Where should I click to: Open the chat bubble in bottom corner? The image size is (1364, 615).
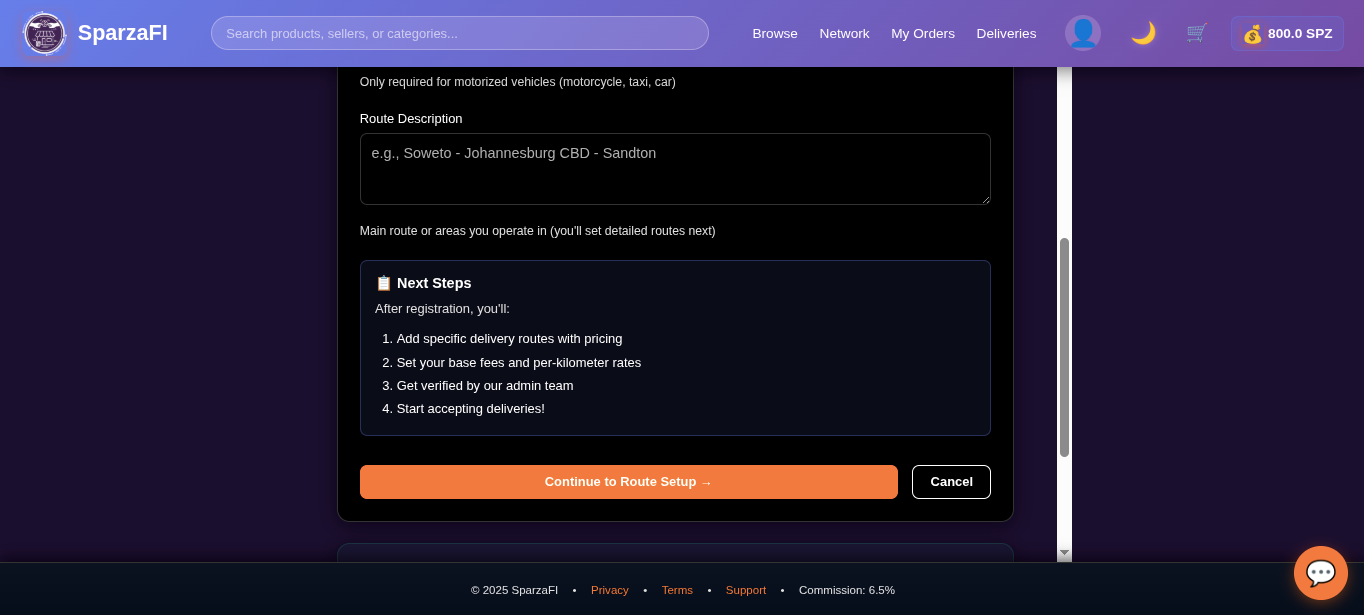tap(1320, 572)
